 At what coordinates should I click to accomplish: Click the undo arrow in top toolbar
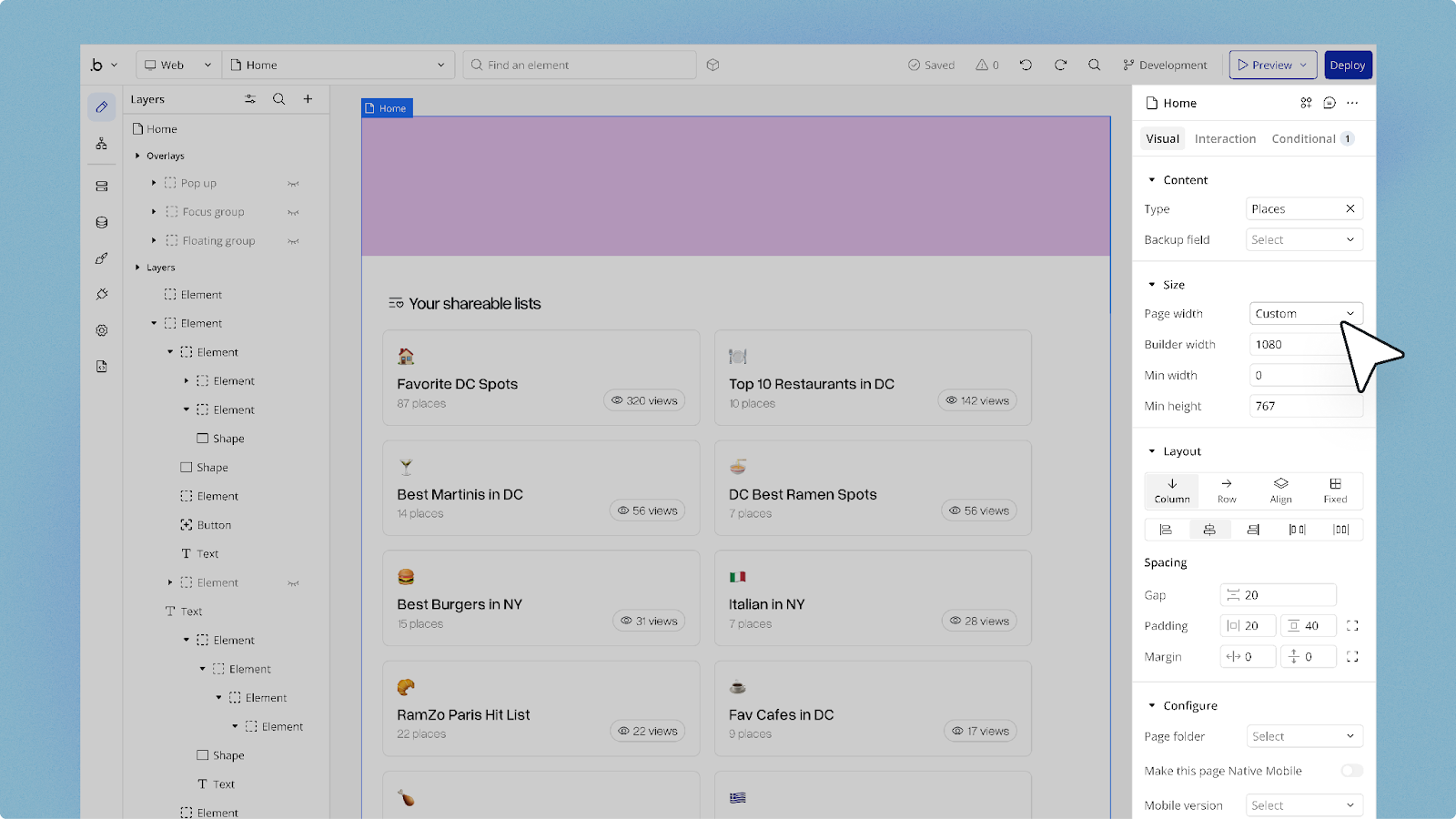click(1026, 65)
